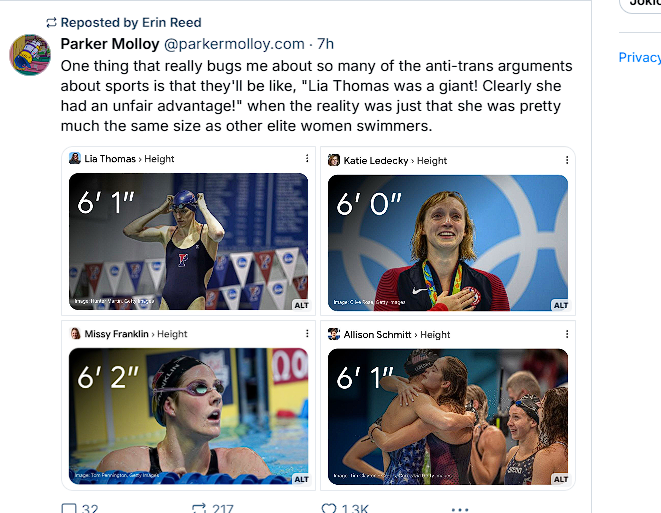Click the small Lia Thomas avatar icon

click(75, 159)
